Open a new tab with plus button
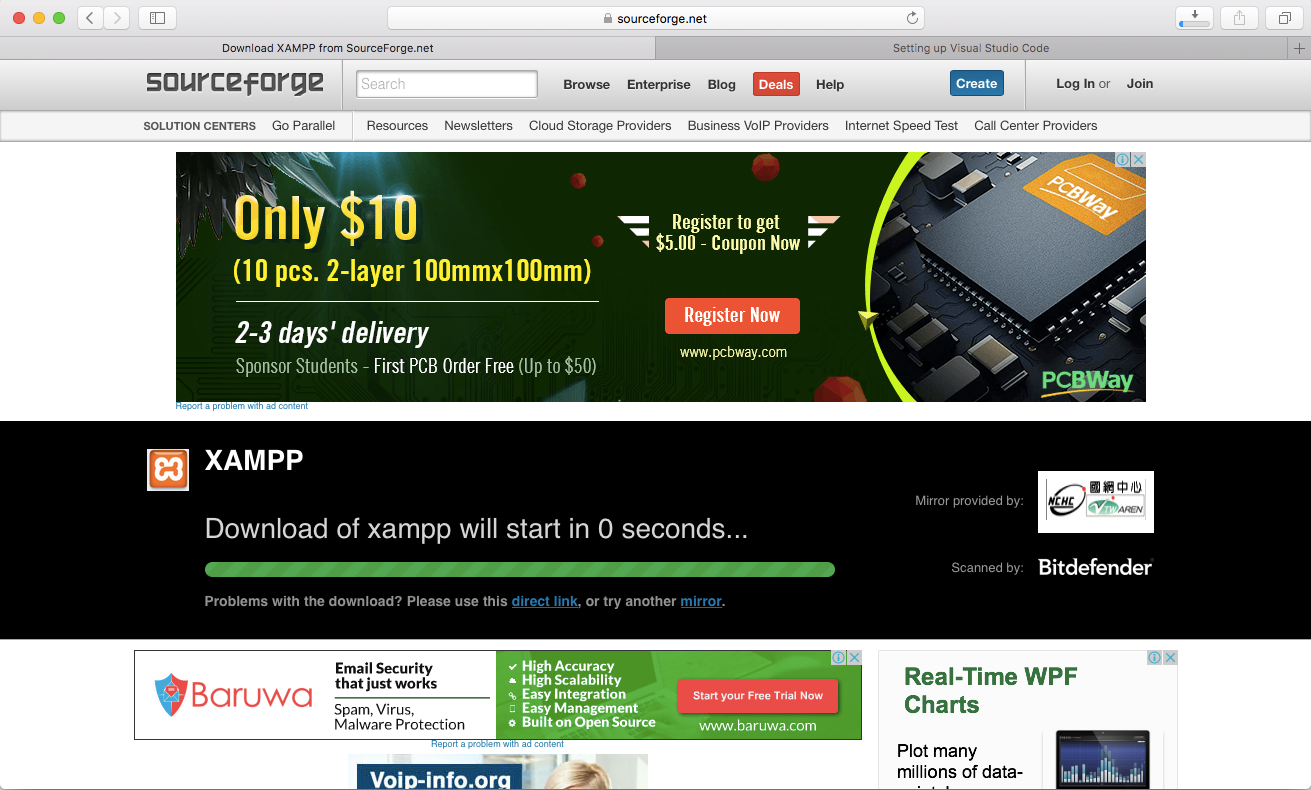Viewport: 1311px width, 790px height. pos(1299,48)
